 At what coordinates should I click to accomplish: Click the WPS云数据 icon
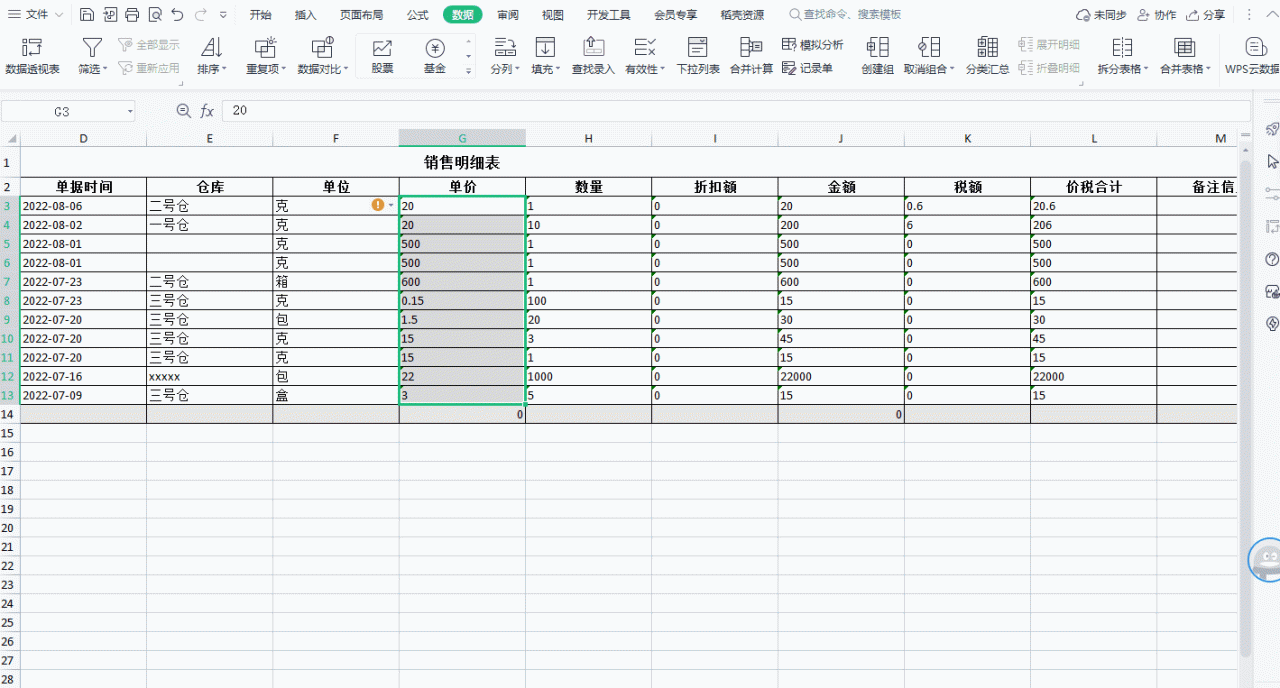(1256, 47)
